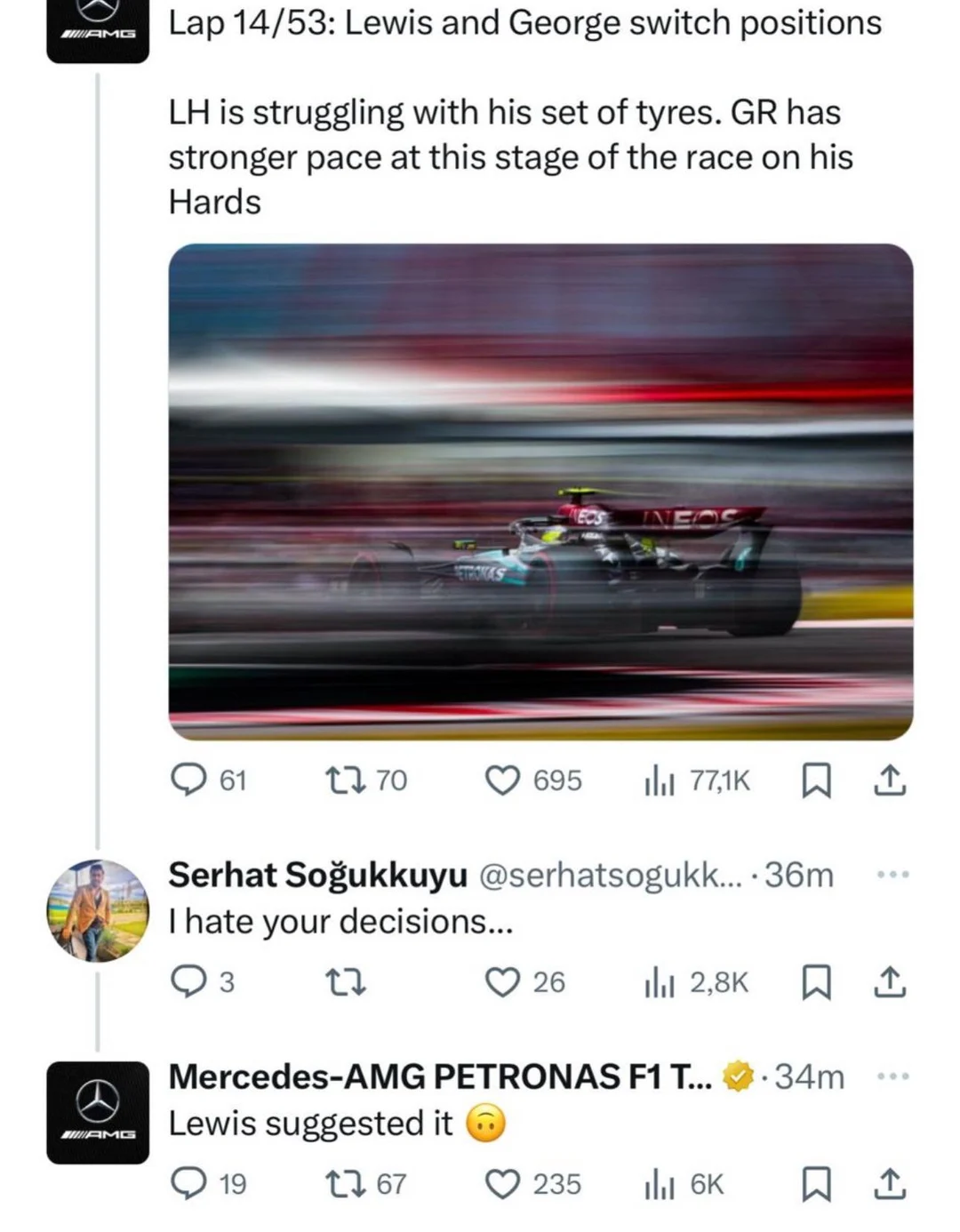Open more options on Serhat's reply
This screenshot has height=1232, width=960.
click(890, 874)
